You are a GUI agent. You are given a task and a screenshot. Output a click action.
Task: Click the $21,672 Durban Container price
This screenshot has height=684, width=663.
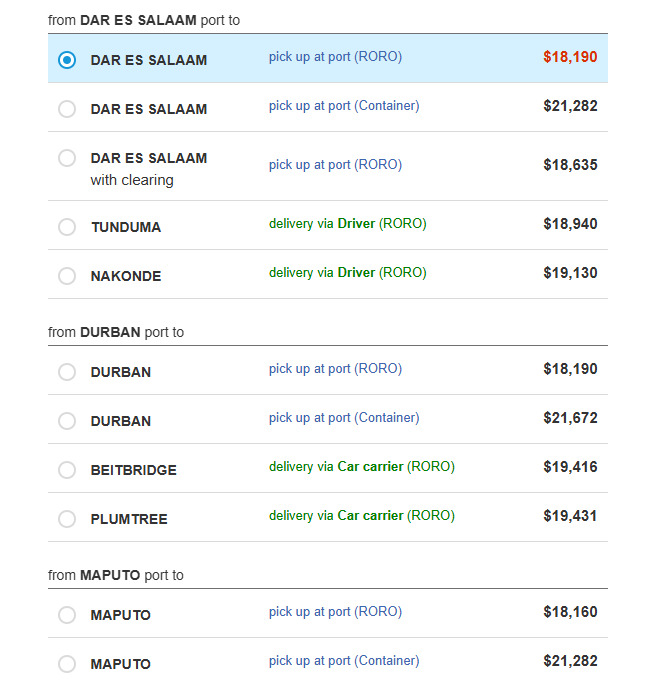[x=570, y=418]
